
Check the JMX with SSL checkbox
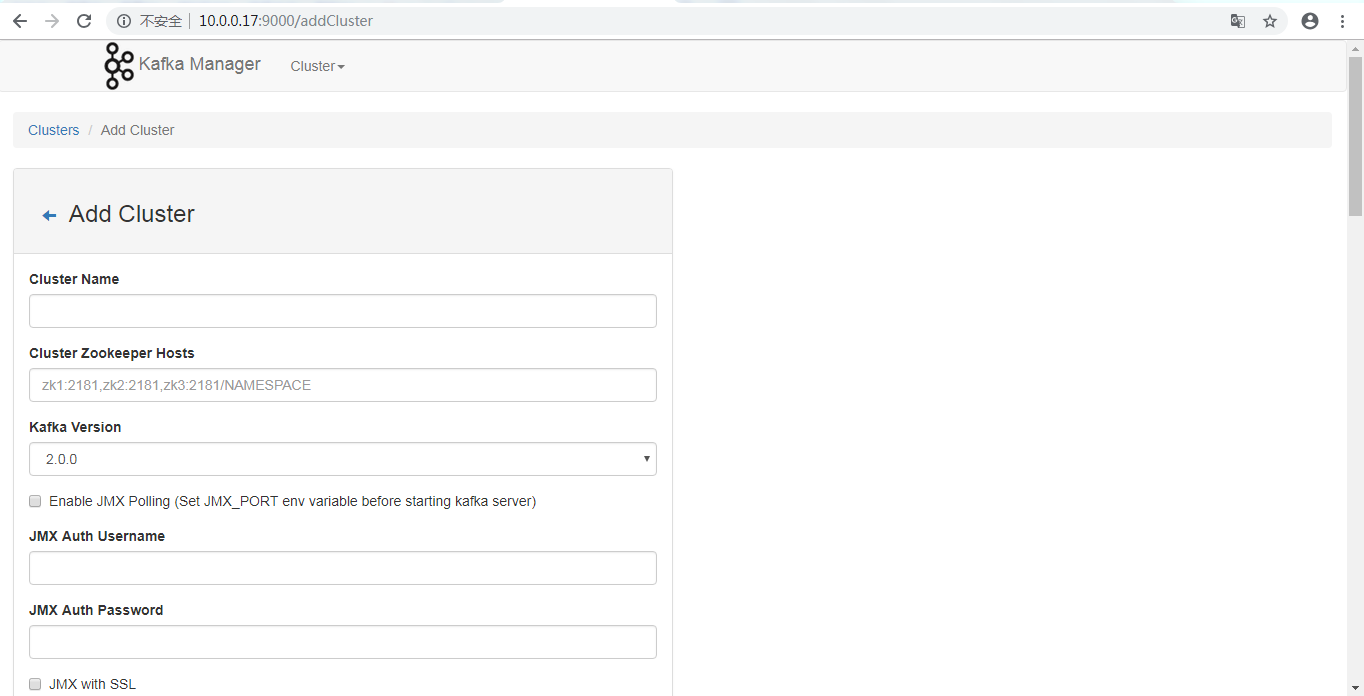coord(35,685)
